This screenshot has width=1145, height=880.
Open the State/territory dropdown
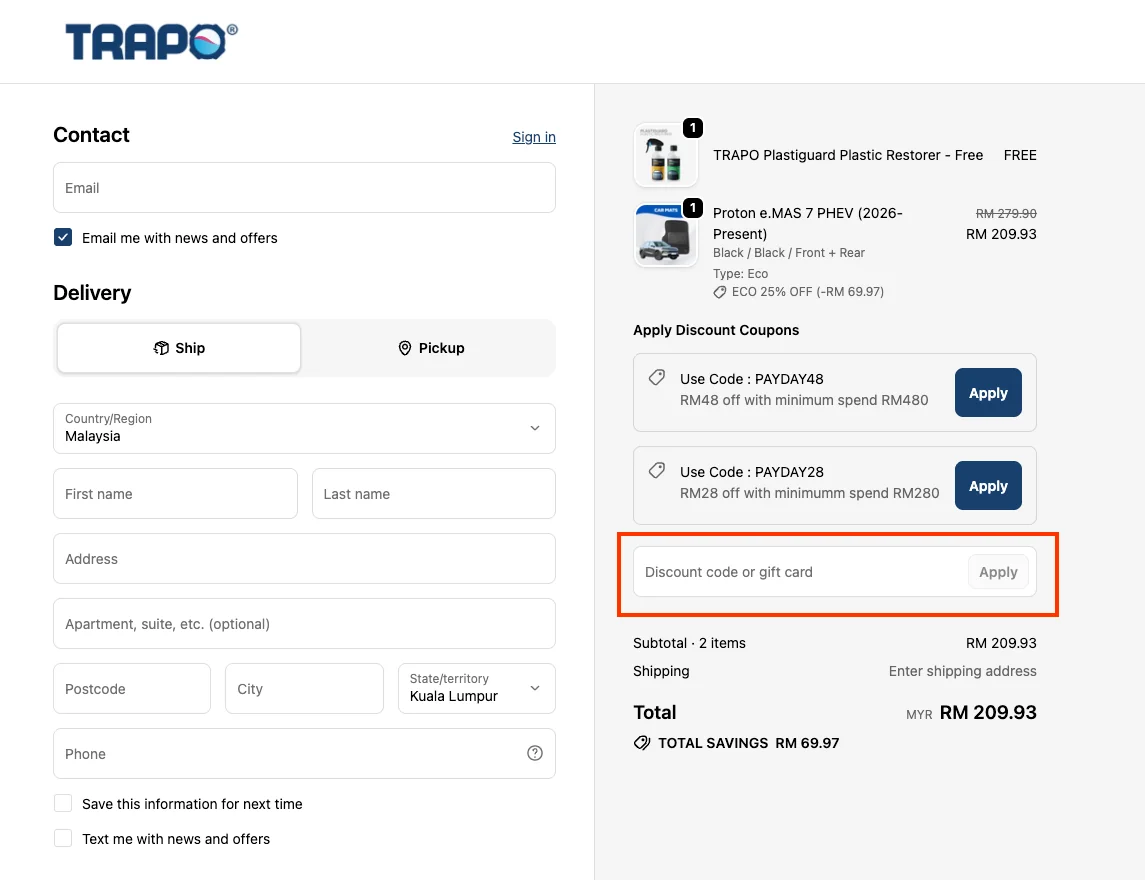pos(477,688)
